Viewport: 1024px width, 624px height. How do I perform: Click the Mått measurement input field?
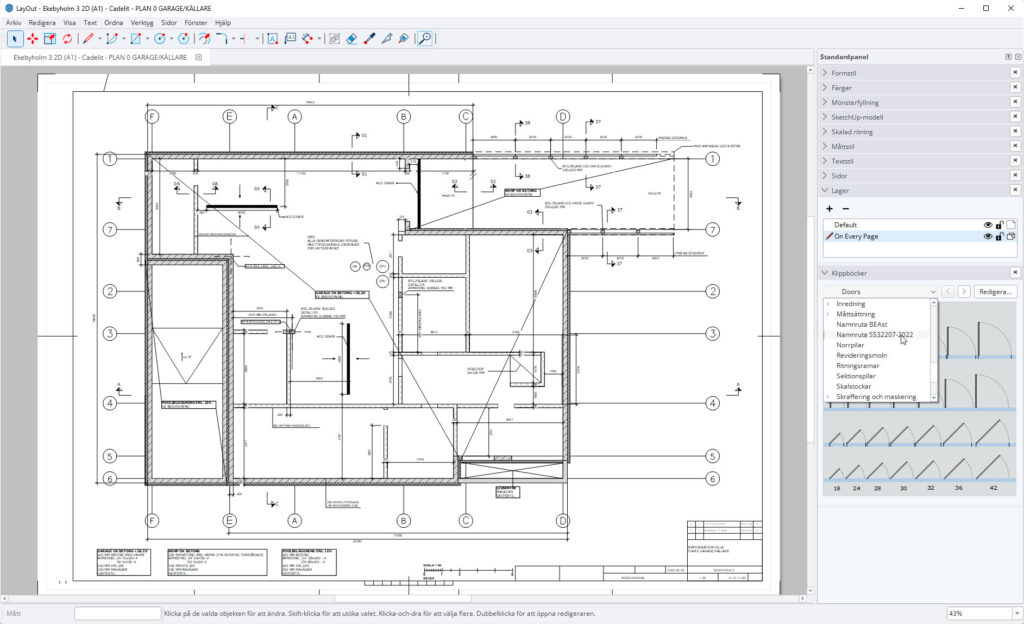coord(117,613)
